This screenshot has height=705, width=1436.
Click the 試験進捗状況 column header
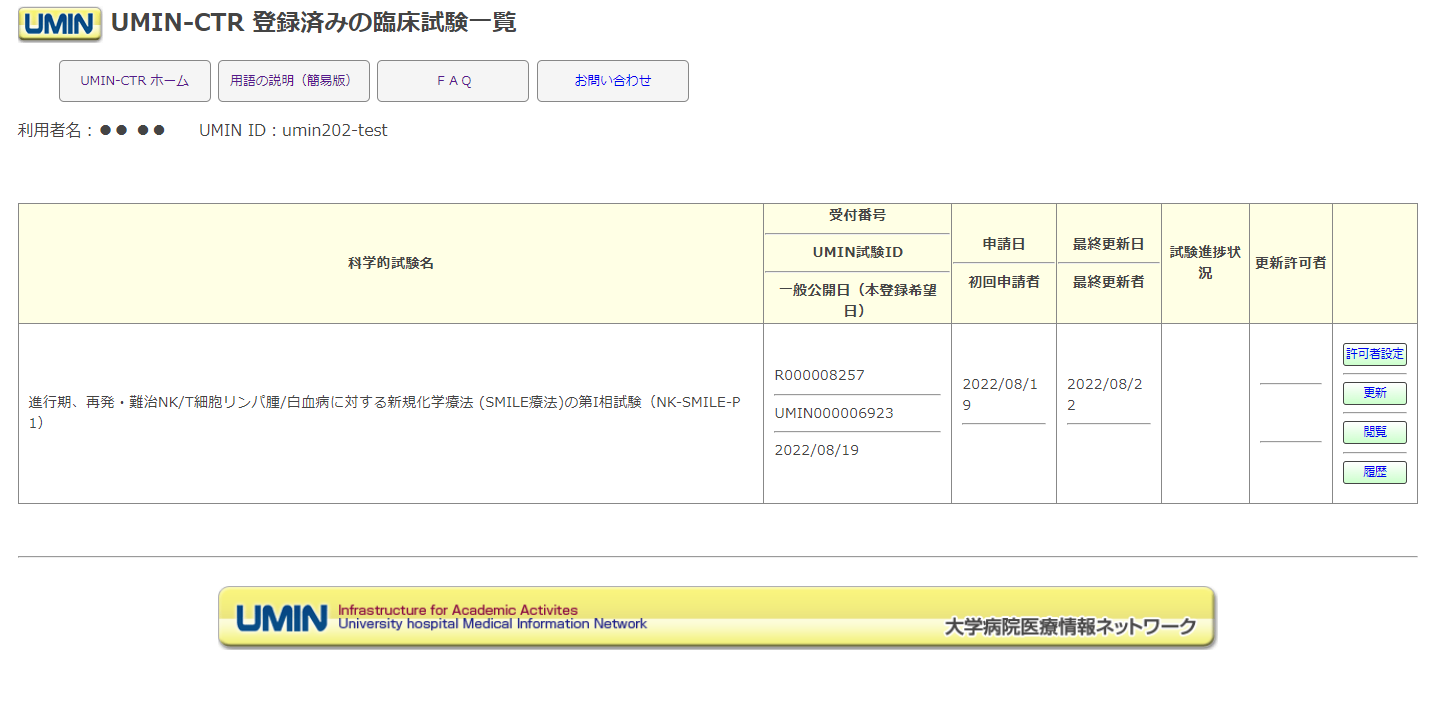tap(1205, 263)
